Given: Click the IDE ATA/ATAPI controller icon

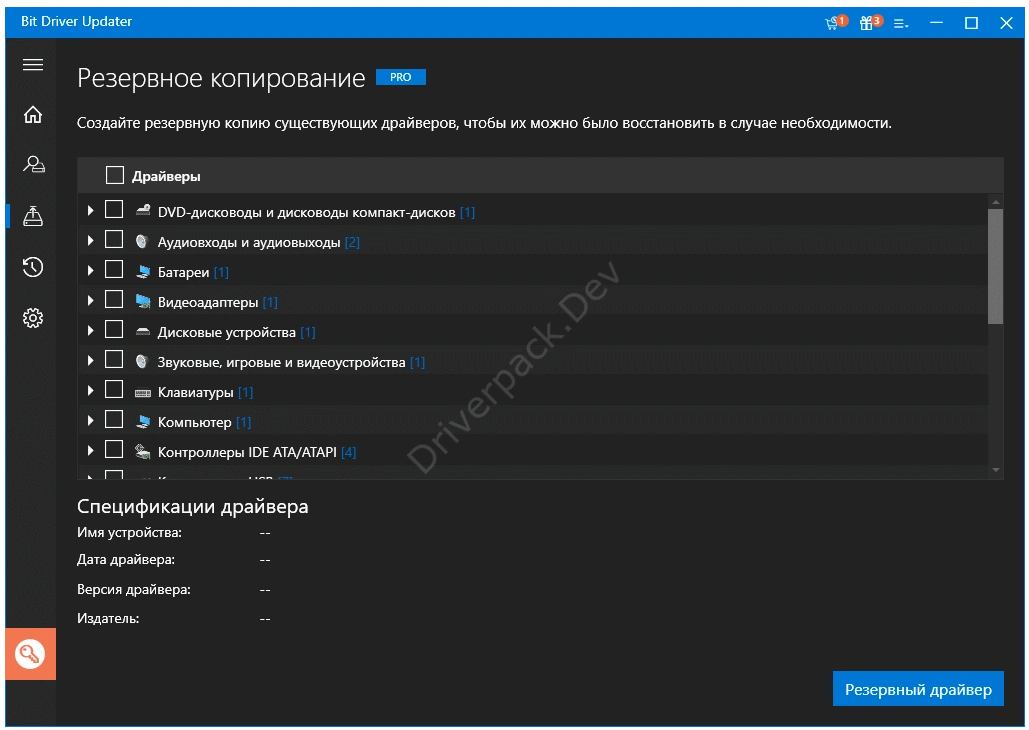Looking at the screenshot, I should tap(143, 451).
